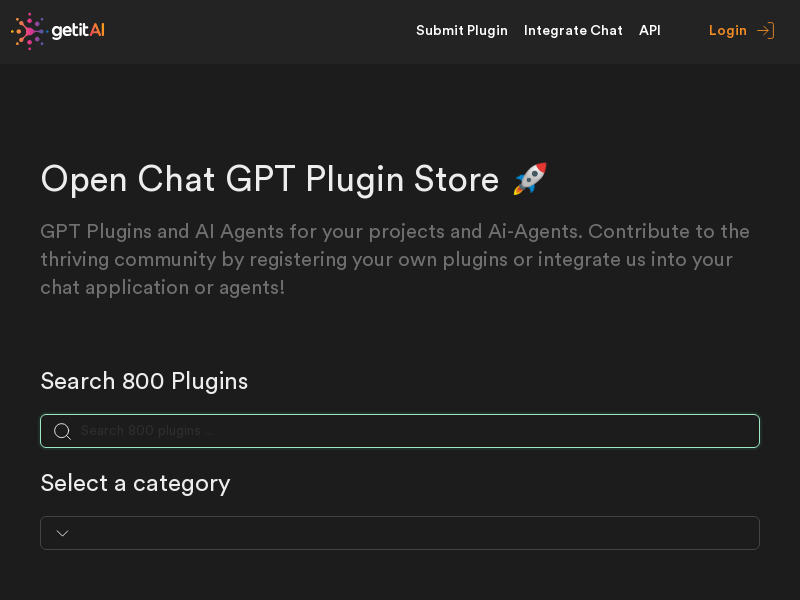This screenshot has width=800, height=600.
Task: Click the Select a category label
Action: pos(135,483)
